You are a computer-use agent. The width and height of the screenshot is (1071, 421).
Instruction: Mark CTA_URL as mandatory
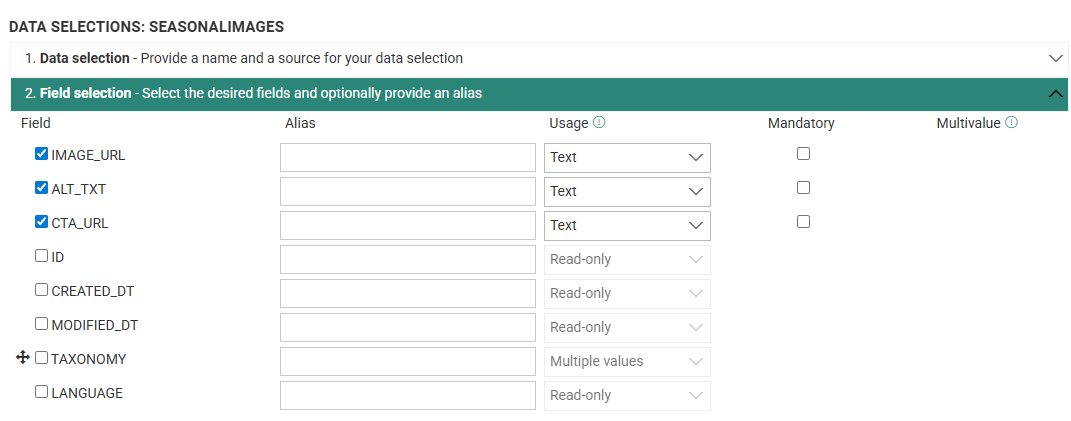(x=803, y=222)
